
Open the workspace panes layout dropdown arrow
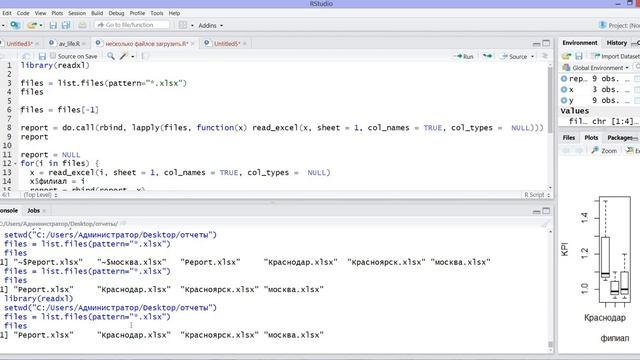point(192,25)
